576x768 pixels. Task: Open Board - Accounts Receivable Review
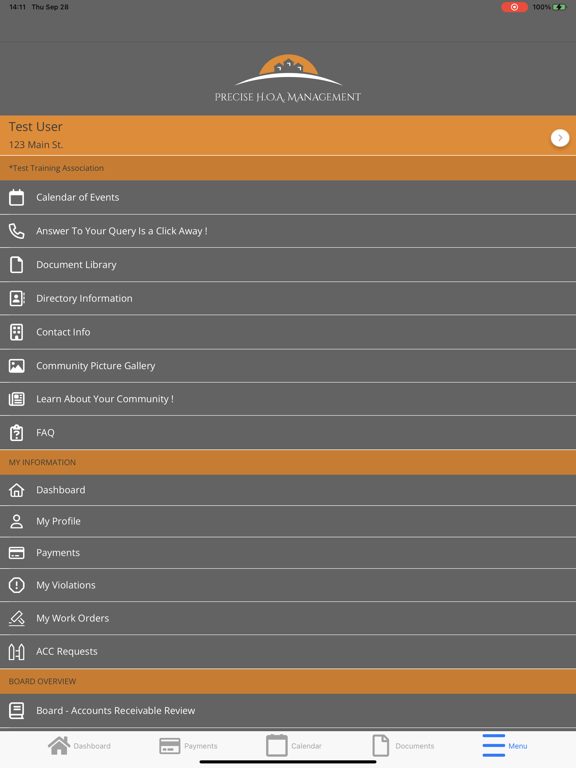[x=288, y=711]
